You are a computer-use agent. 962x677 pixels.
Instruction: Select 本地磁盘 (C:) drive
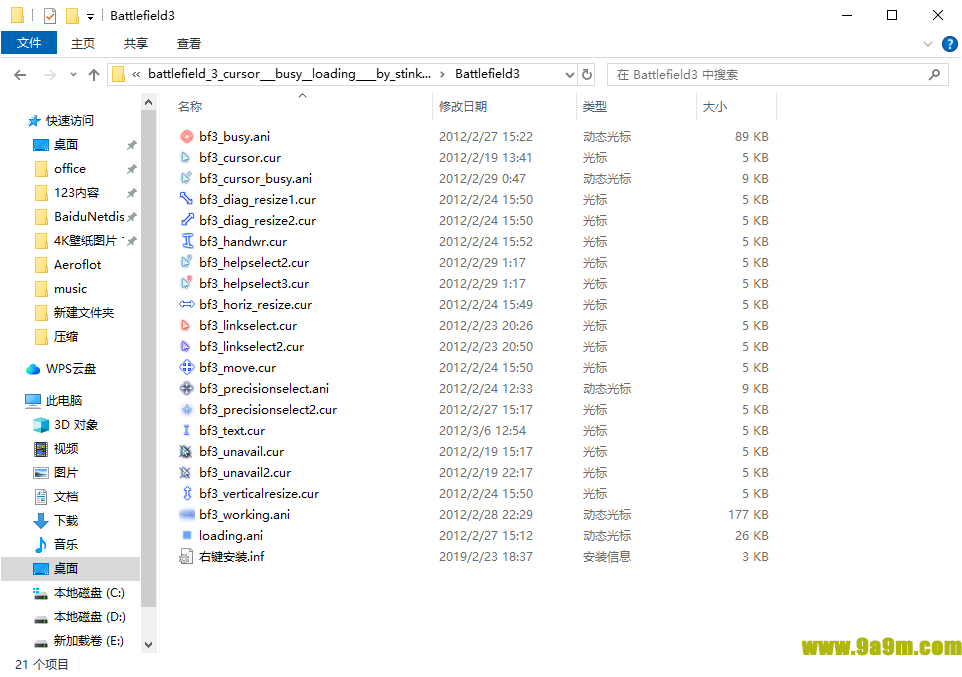(x=89, y=593)
